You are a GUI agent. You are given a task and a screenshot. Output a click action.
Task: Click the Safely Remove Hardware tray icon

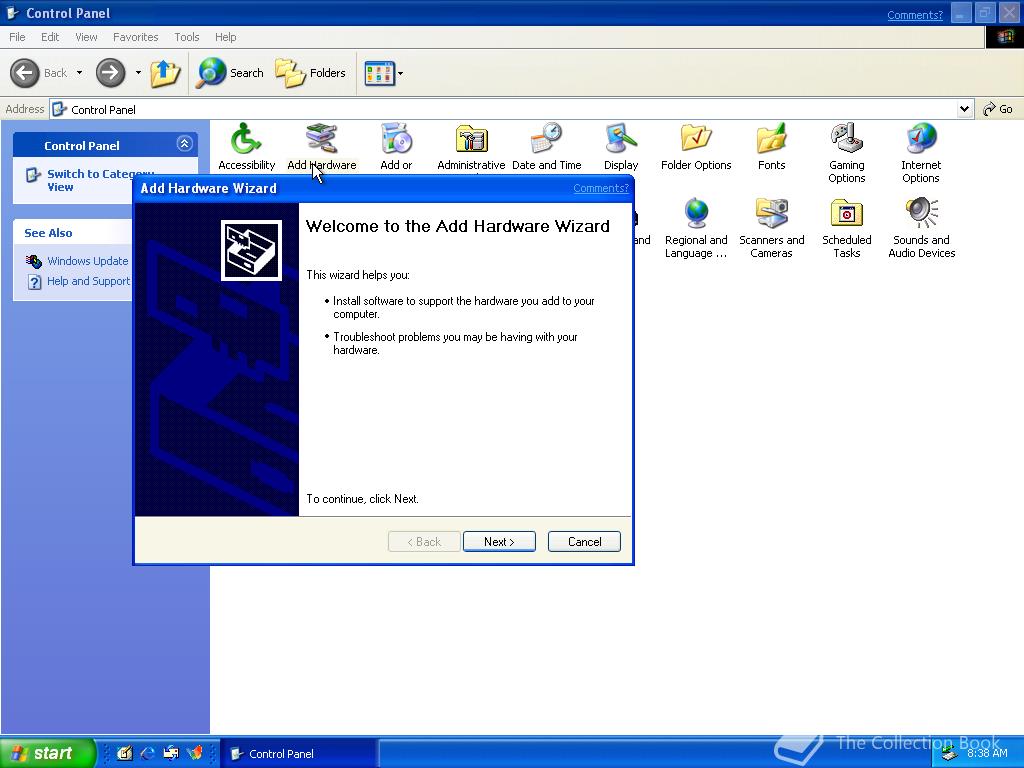tap(948, 754)
